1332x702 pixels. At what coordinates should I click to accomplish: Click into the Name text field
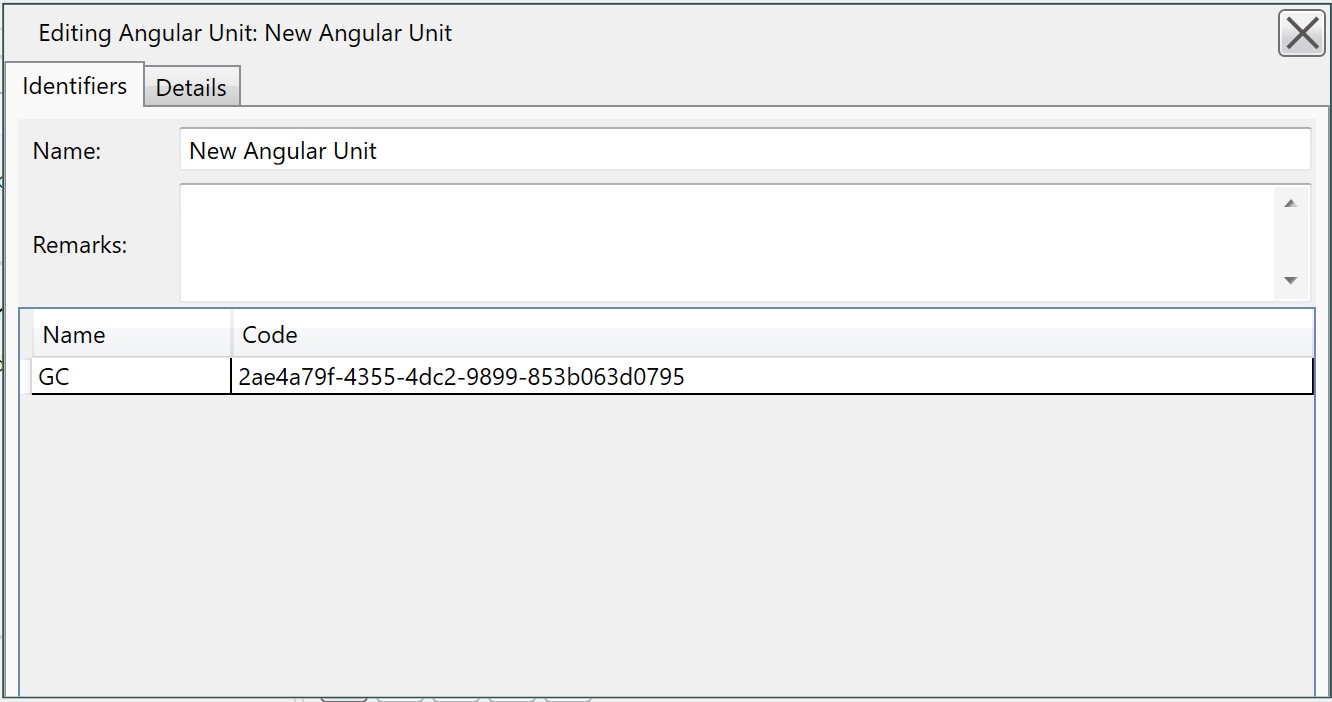pyautogui.click(x=745, y=150)
